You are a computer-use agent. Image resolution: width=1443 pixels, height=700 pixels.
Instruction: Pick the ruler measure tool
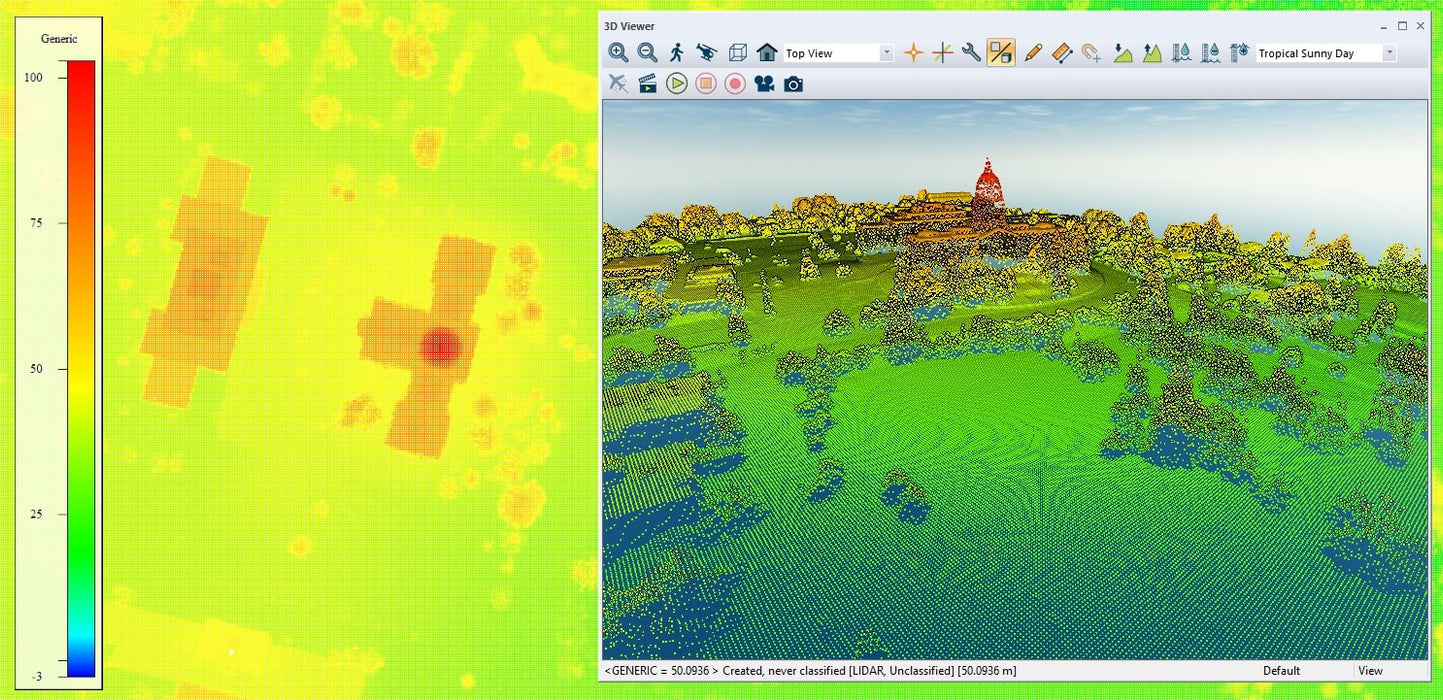click(1062, 53)
